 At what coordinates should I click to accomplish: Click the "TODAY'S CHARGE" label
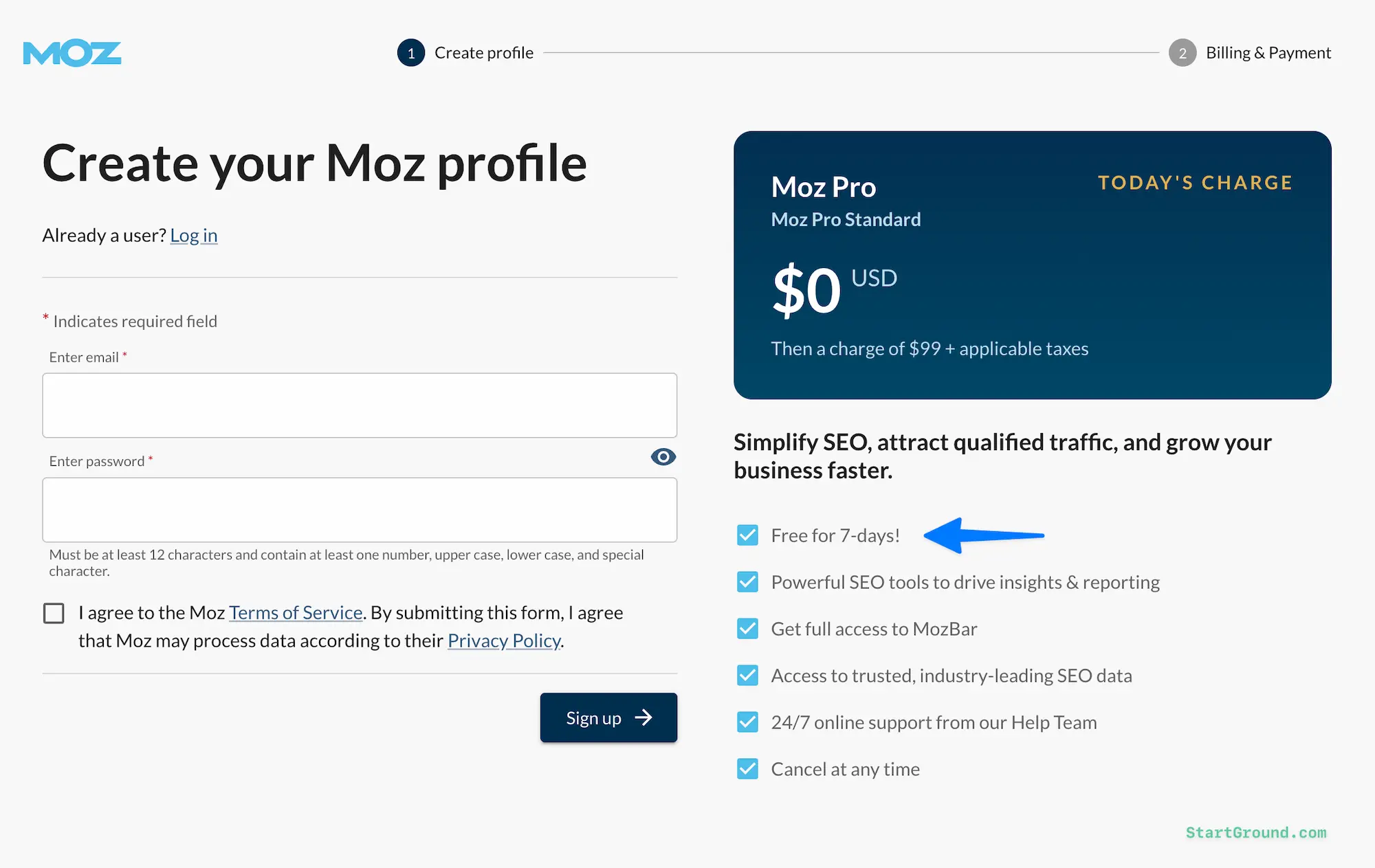1195,183
